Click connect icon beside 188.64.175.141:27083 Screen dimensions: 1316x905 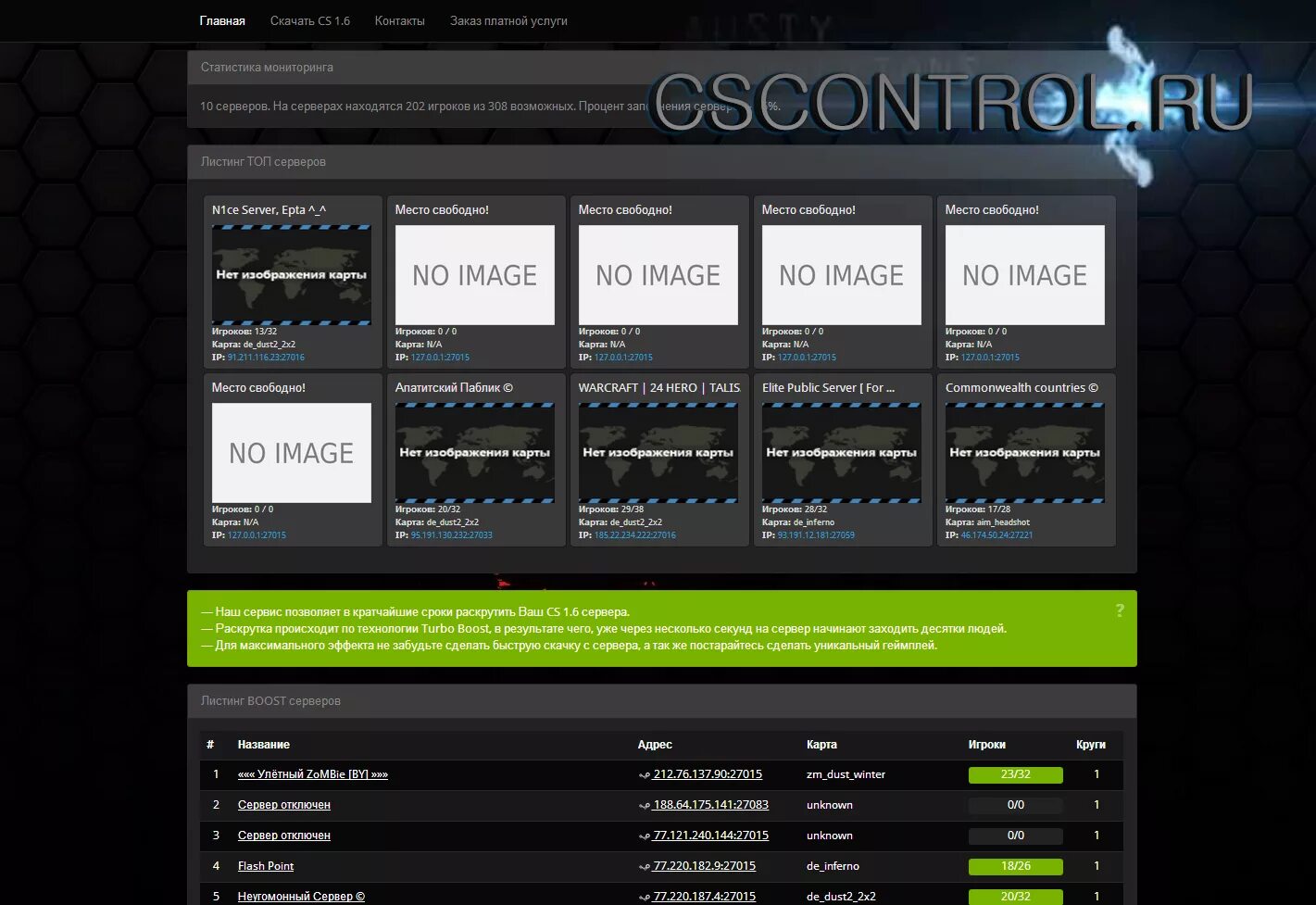645,806
